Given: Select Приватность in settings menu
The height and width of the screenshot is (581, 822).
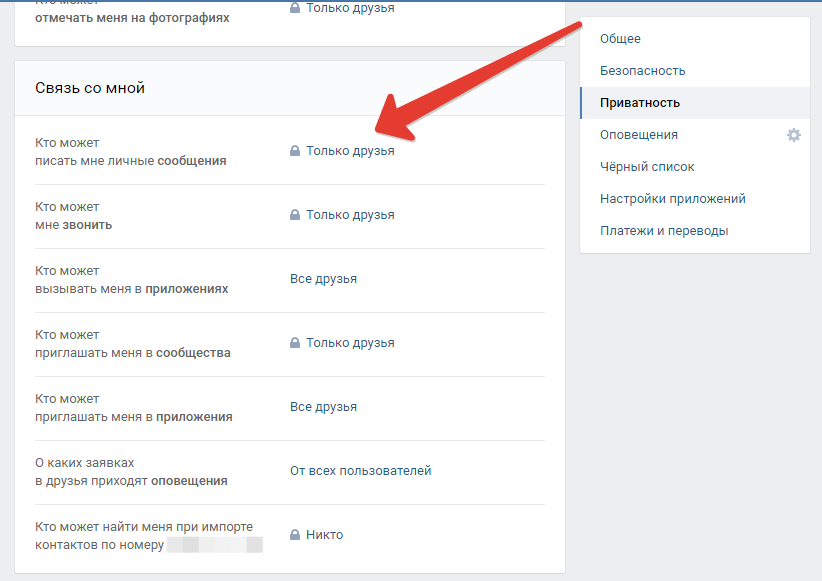Looking at the screenshot, I should coord(695,103).
